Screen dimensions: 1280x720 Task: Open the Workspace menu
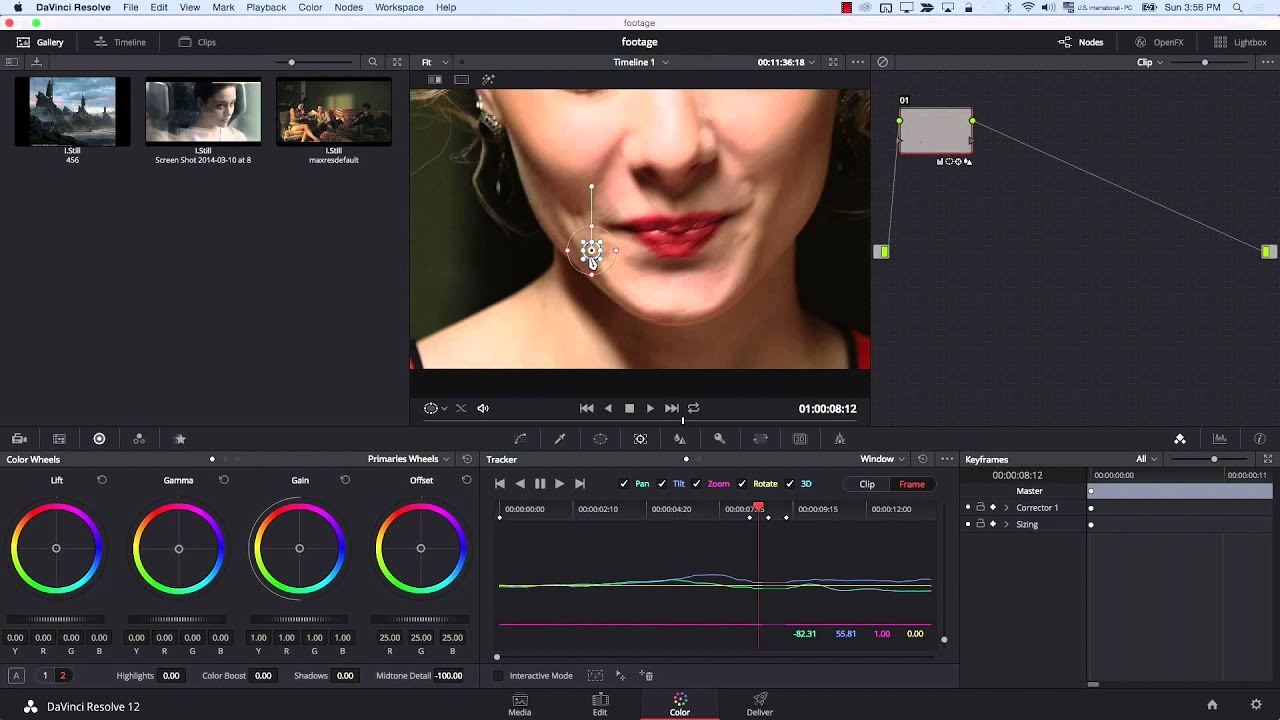[399, 7]
